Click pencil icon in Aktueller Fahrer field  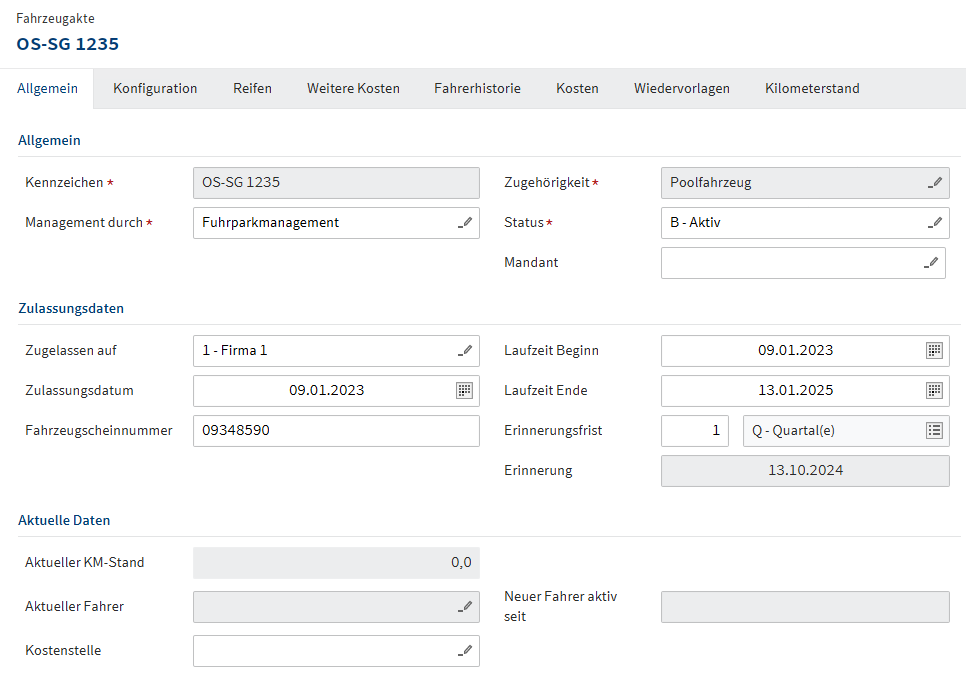(465, 607)
